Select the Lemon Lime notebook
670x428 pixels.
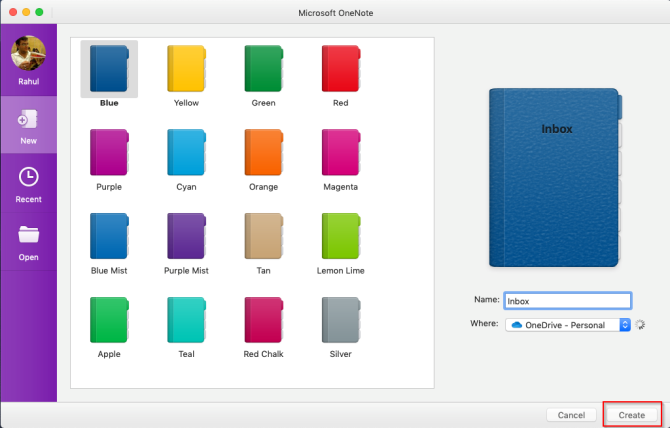[340, 237]
